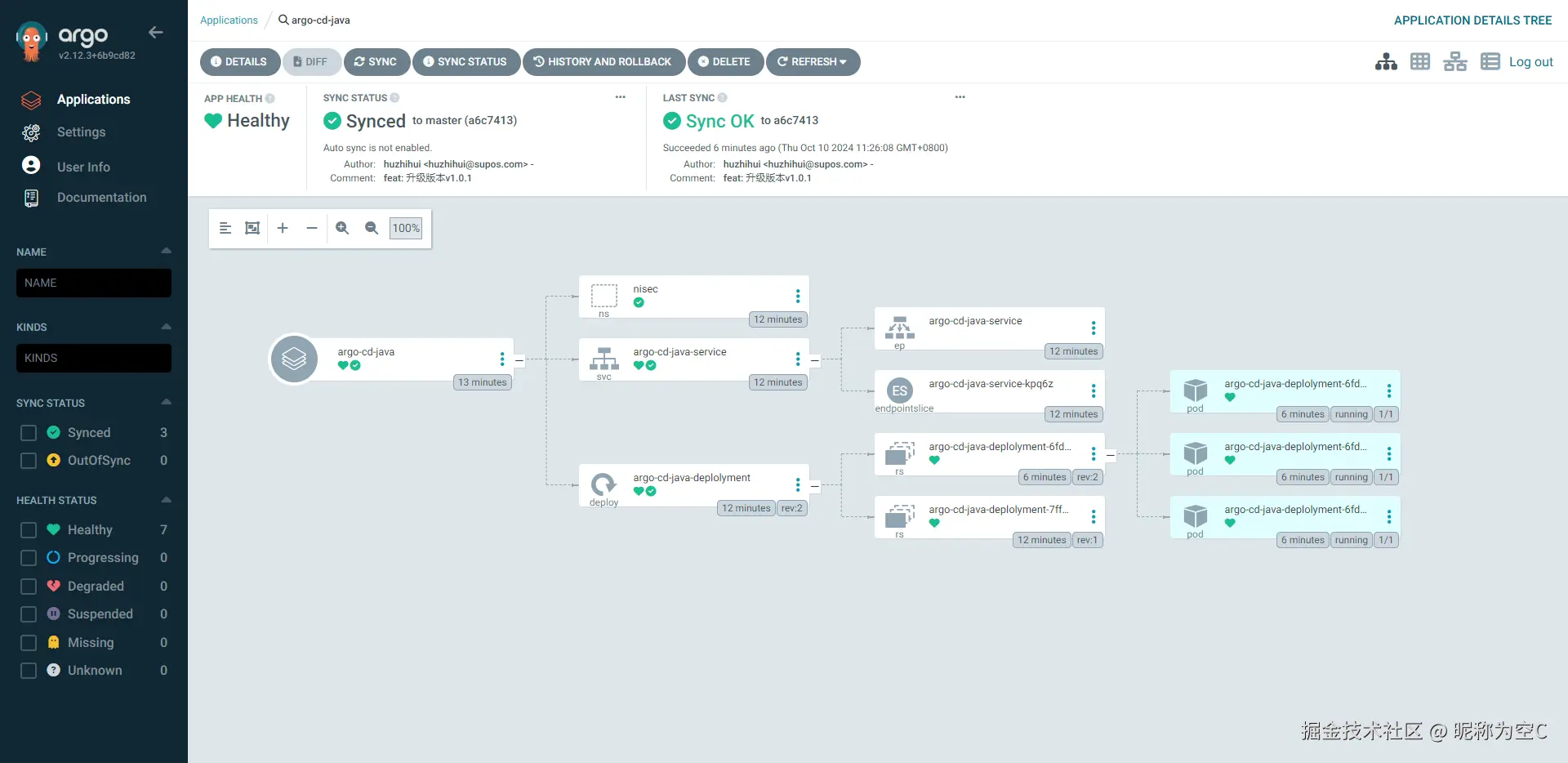The height and width of the screenshot is (763, 1568).
Task: Collapse the KINDS filter section
Action: pos(167,327)
